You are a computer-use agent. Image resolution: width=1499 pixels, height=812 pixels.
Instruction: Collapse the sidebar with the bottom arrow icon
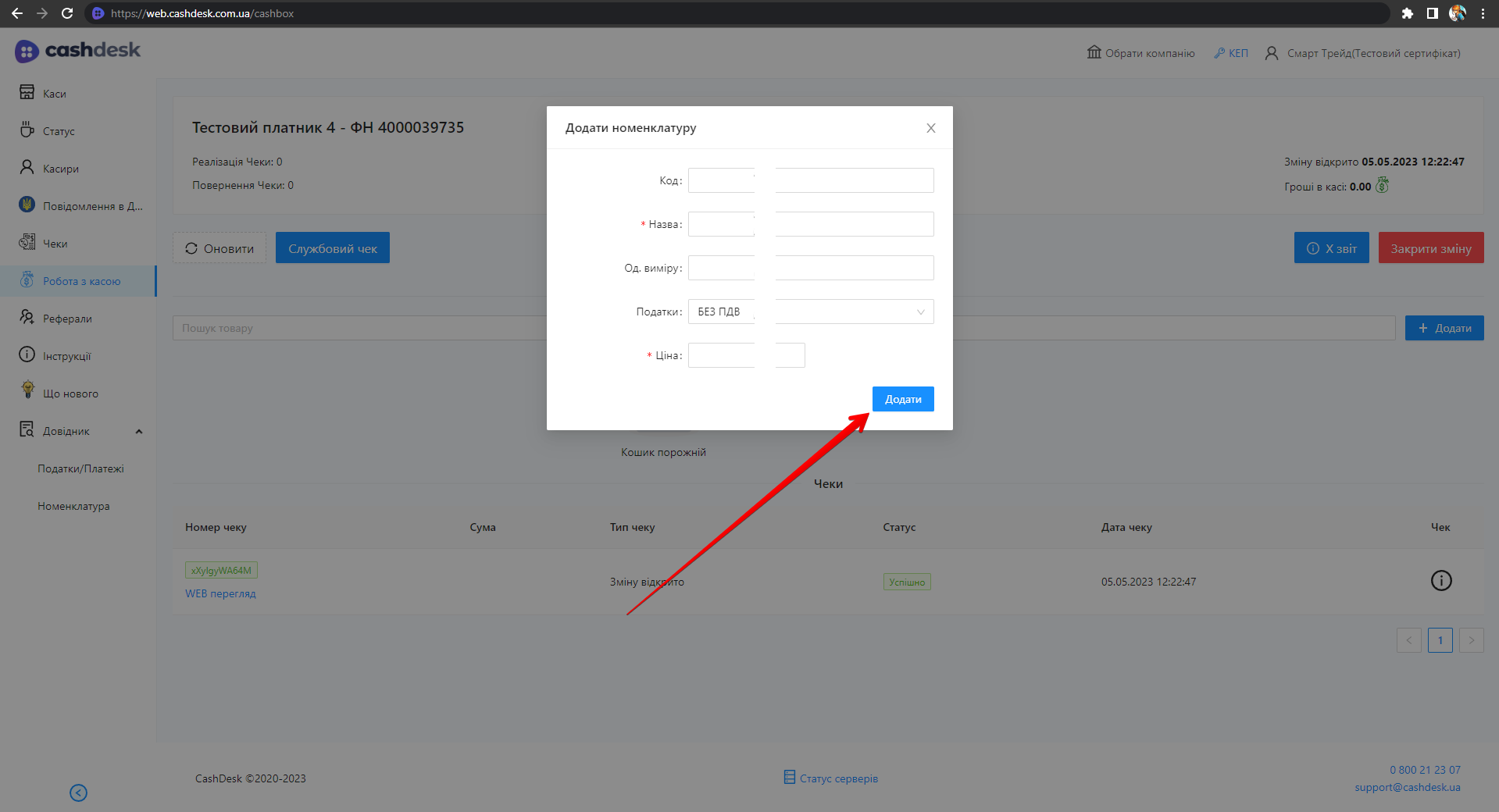pyautogui.click(x=78, y=792)
